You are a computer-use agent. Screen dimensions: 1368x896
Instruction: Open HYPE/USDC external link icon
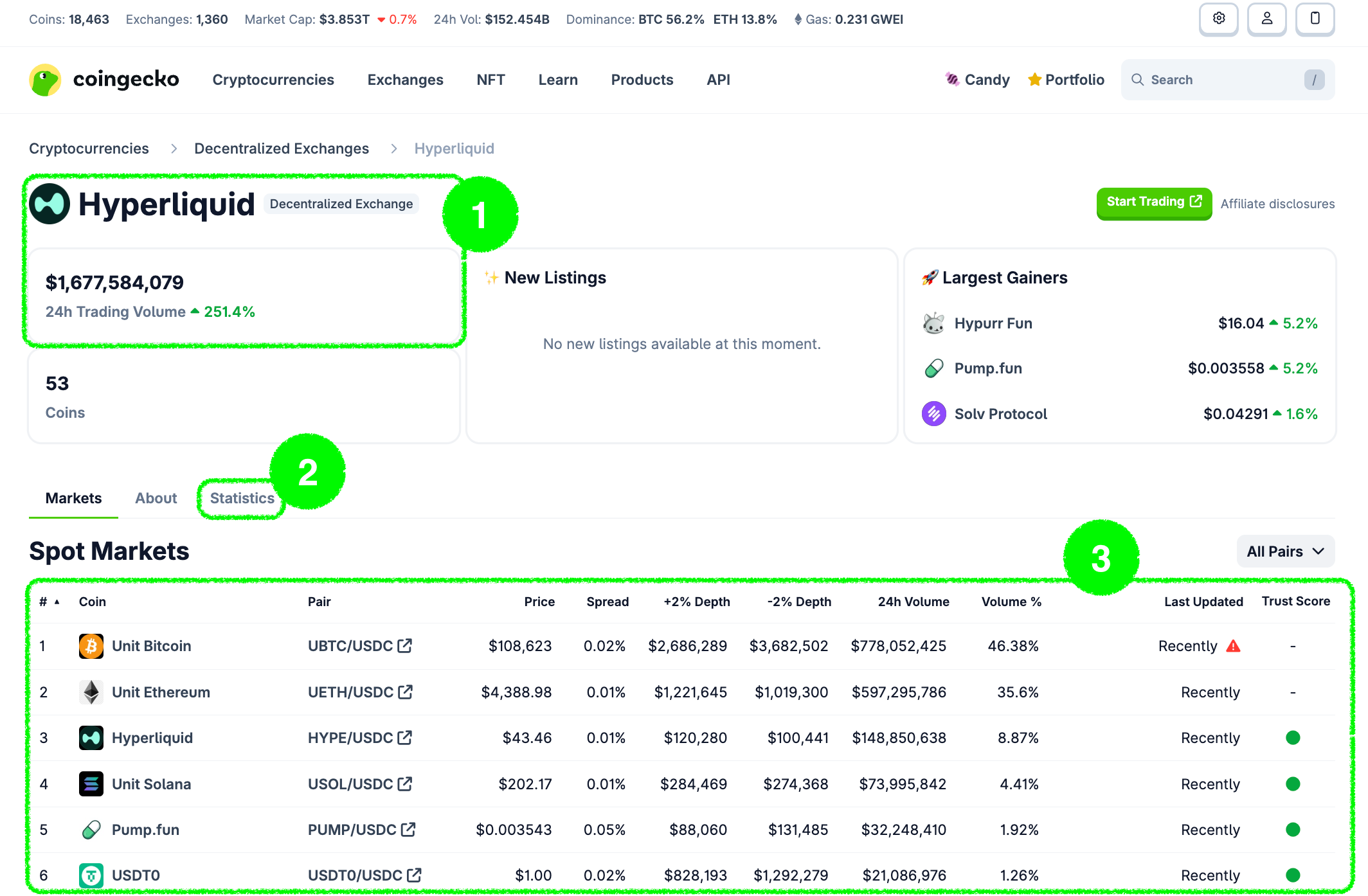click(x=404, y=737)
